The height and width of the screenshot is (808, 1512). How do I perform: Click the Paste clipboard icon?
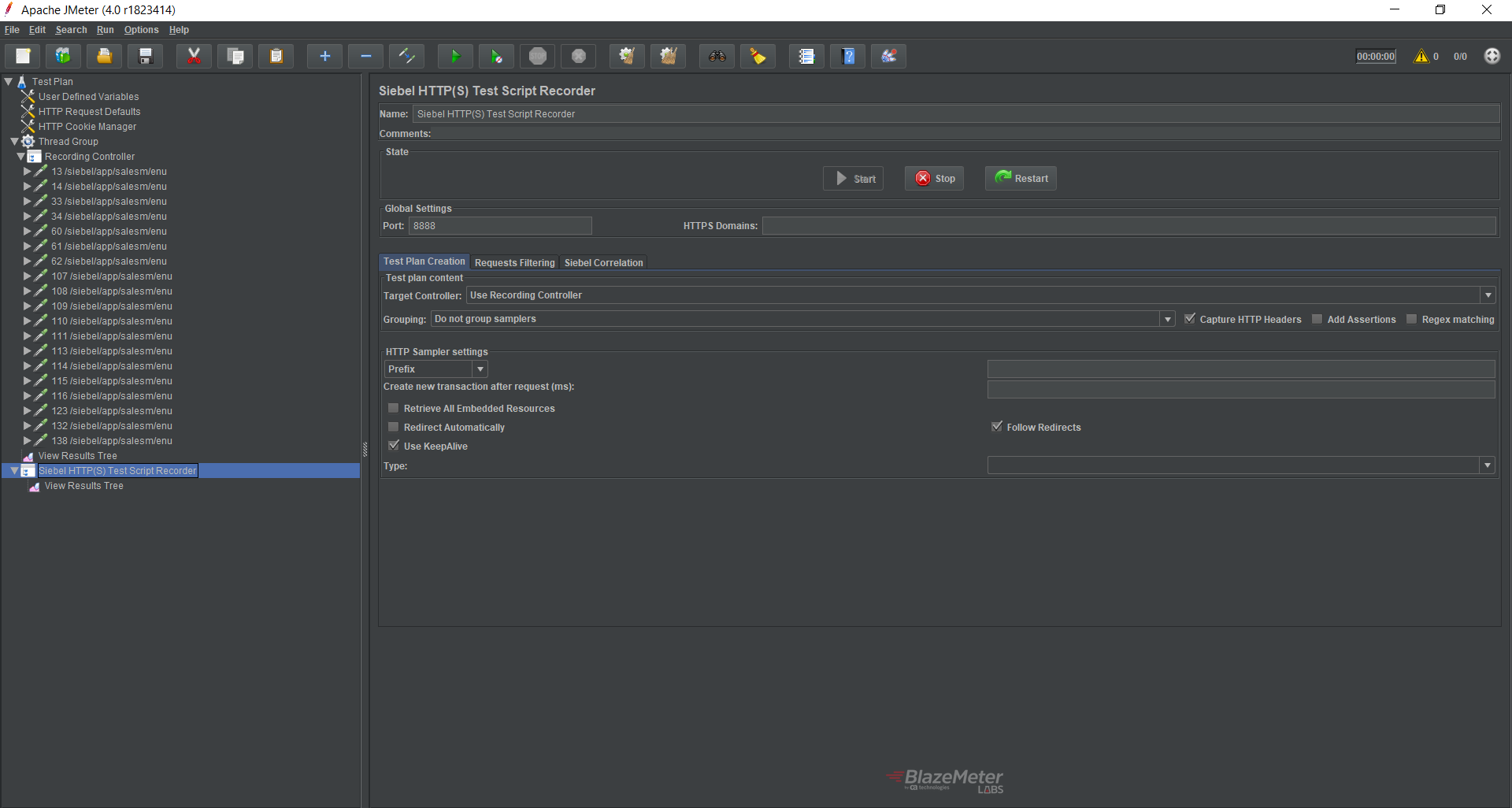276,56
